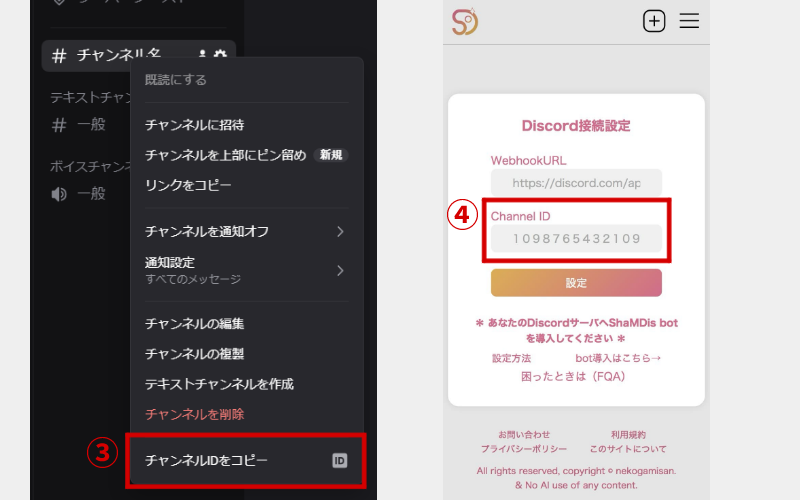
Task: Open the bot導入はこちら→ link
Action: pyautogui.click(x=618, y=358)
